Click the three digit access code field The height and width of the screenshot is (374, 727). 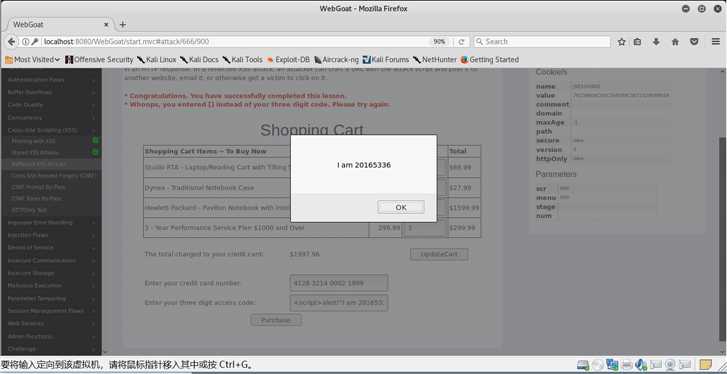(339, 303)
